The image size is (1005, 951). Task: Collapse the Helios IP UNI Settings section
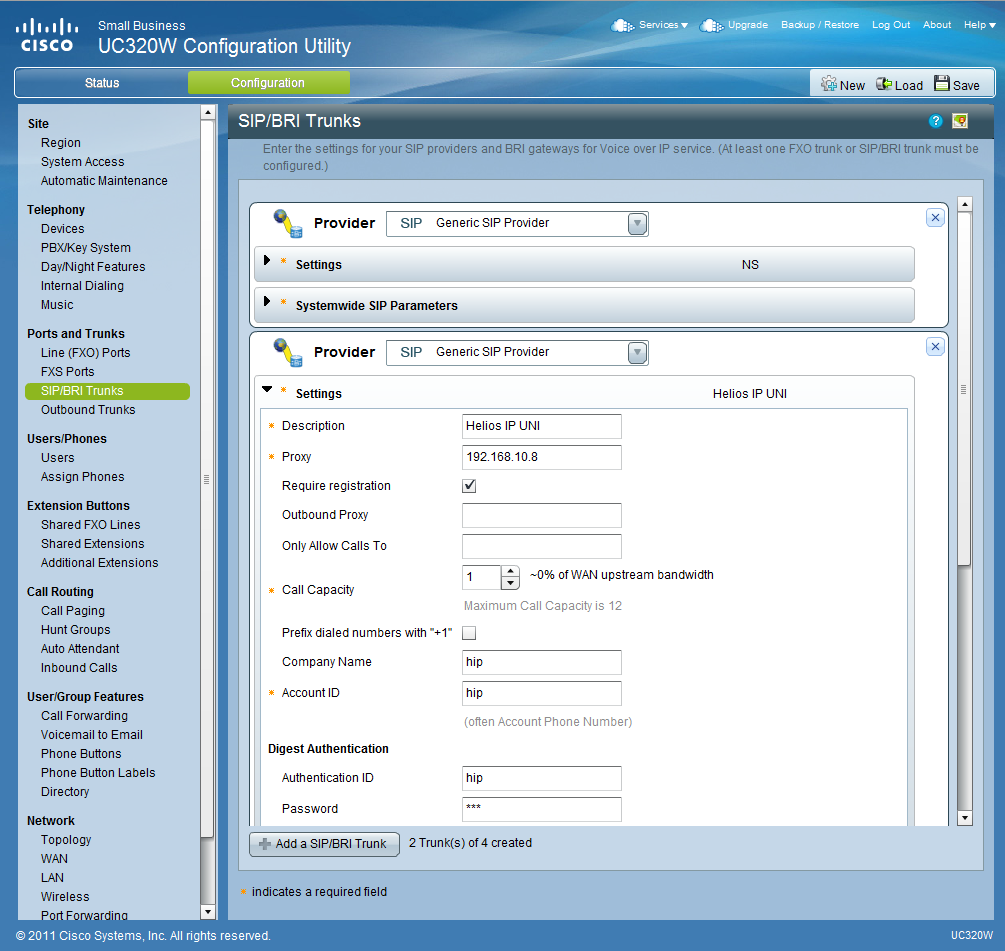pyautogui.click(x=267, y=390)
